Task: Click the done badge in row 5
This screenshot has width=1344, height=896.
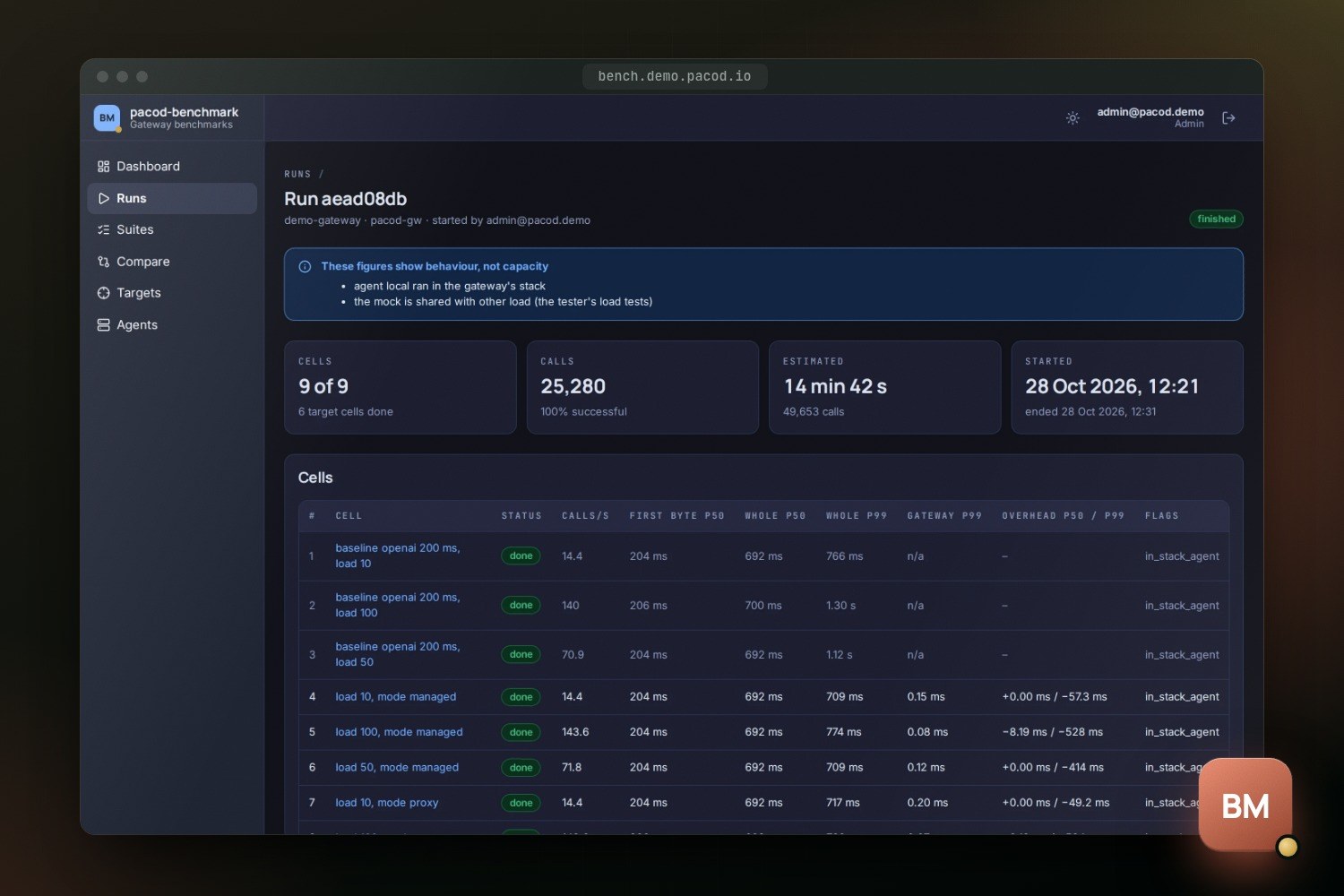Action: coord(521,732)
